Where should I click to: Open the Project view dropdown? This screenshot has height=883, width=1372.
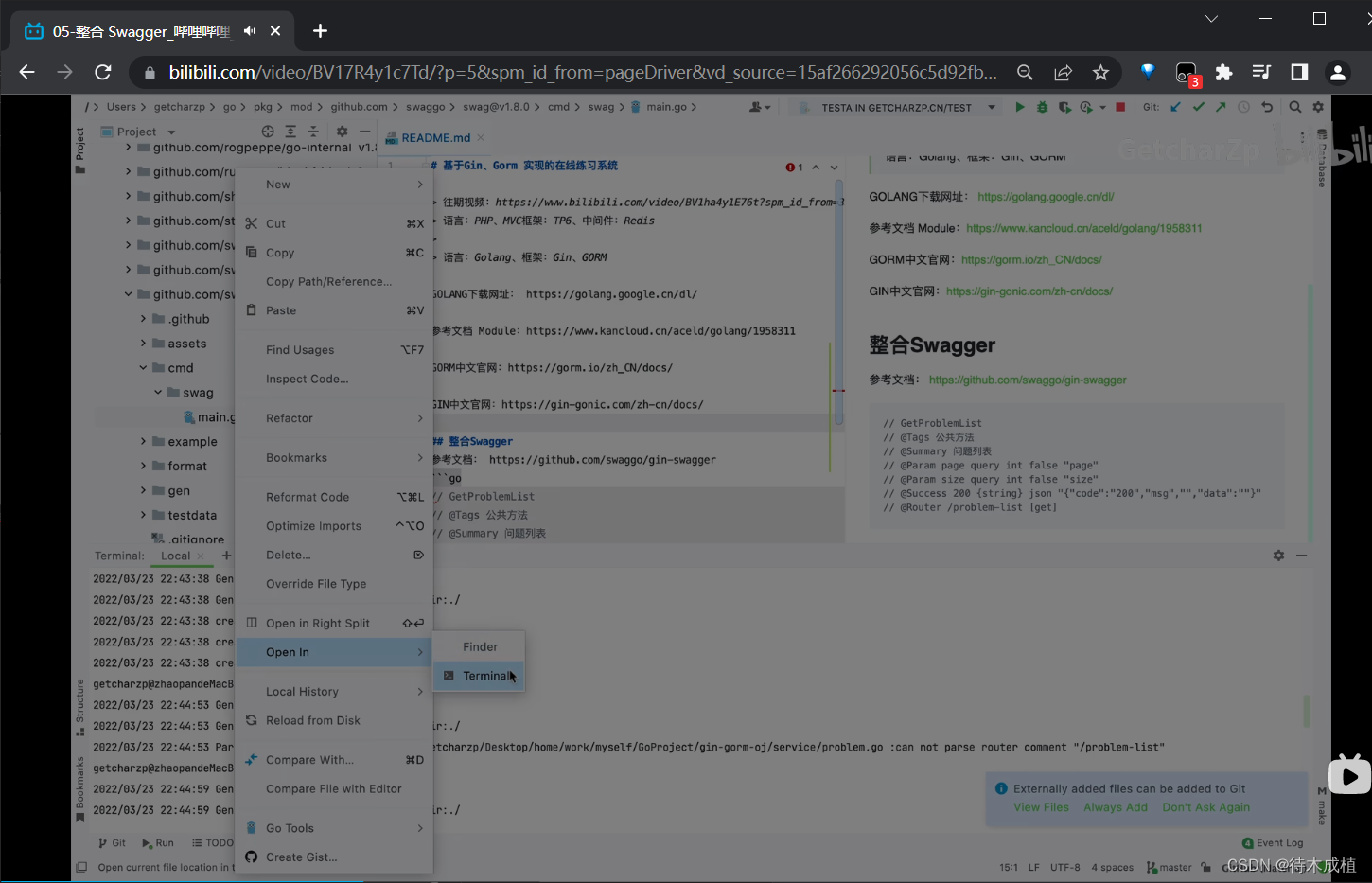click(139, 132)
